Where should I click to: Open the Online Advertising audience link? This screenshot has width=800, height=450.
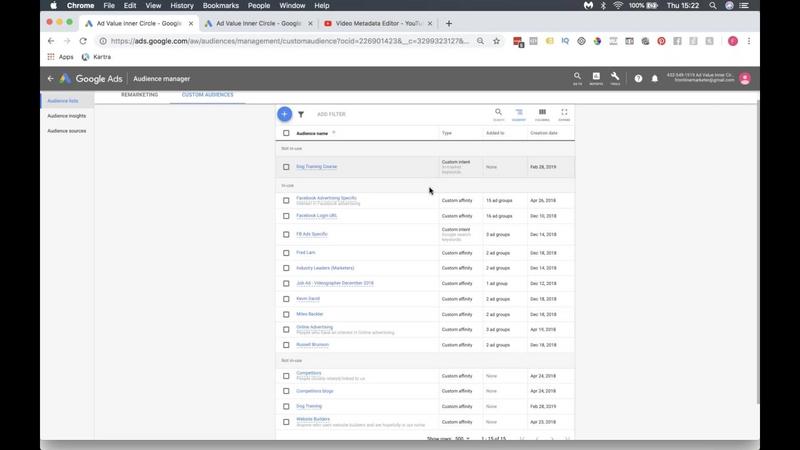(314, 327)
